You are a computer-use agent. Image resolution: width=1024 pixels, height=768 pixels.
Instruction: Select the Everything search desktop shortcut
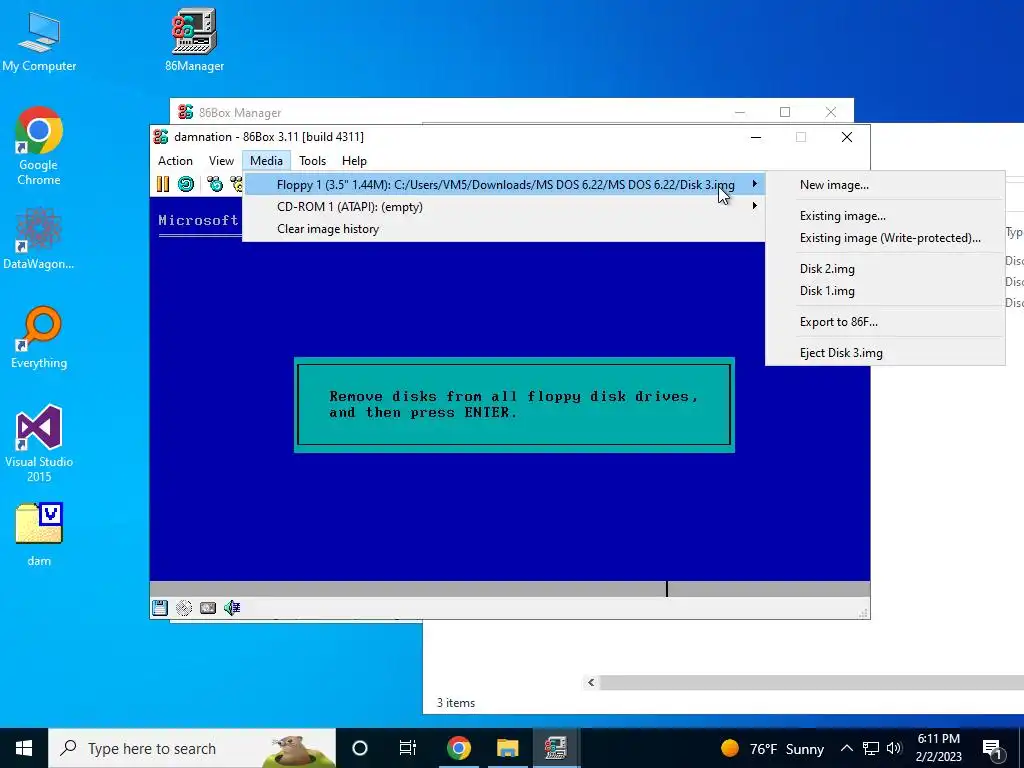[x=39, y=338]
